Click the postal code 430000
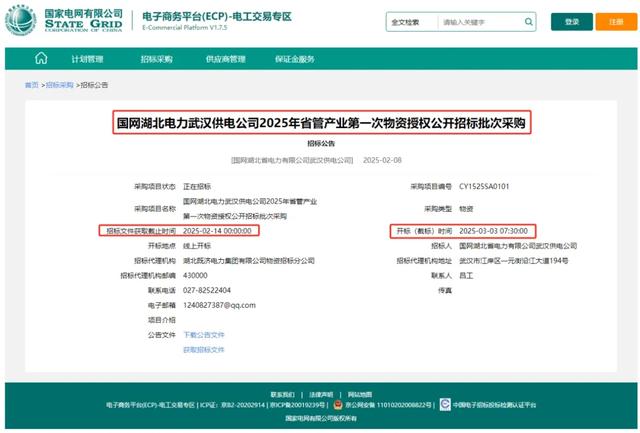The image size is (640, 433). 195,275
